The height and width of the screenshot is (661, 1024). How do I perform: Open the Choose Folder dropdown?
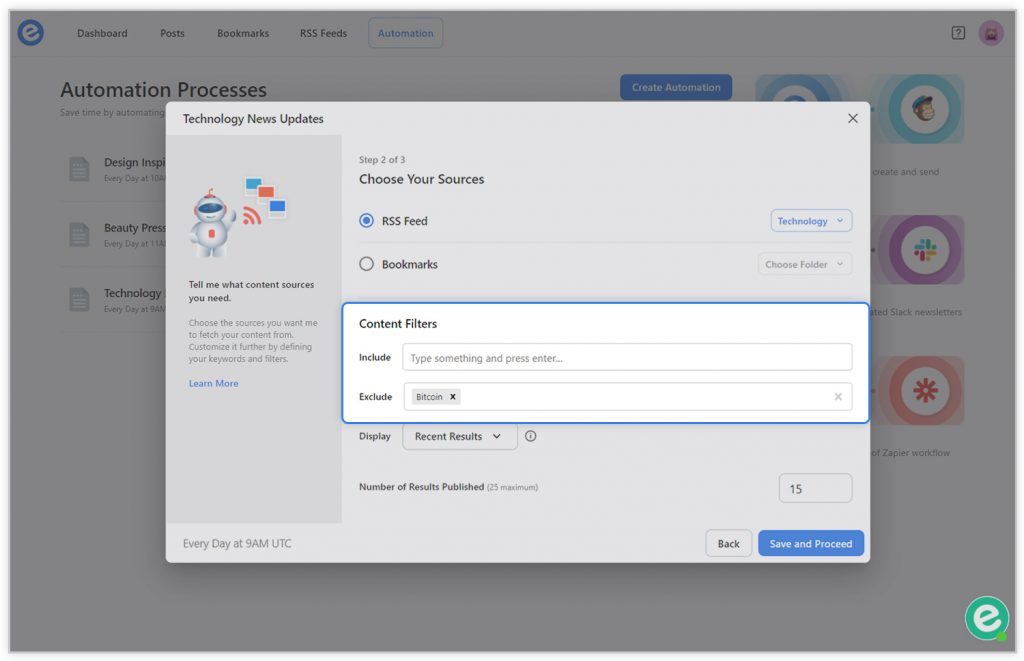tap(805, 265)
